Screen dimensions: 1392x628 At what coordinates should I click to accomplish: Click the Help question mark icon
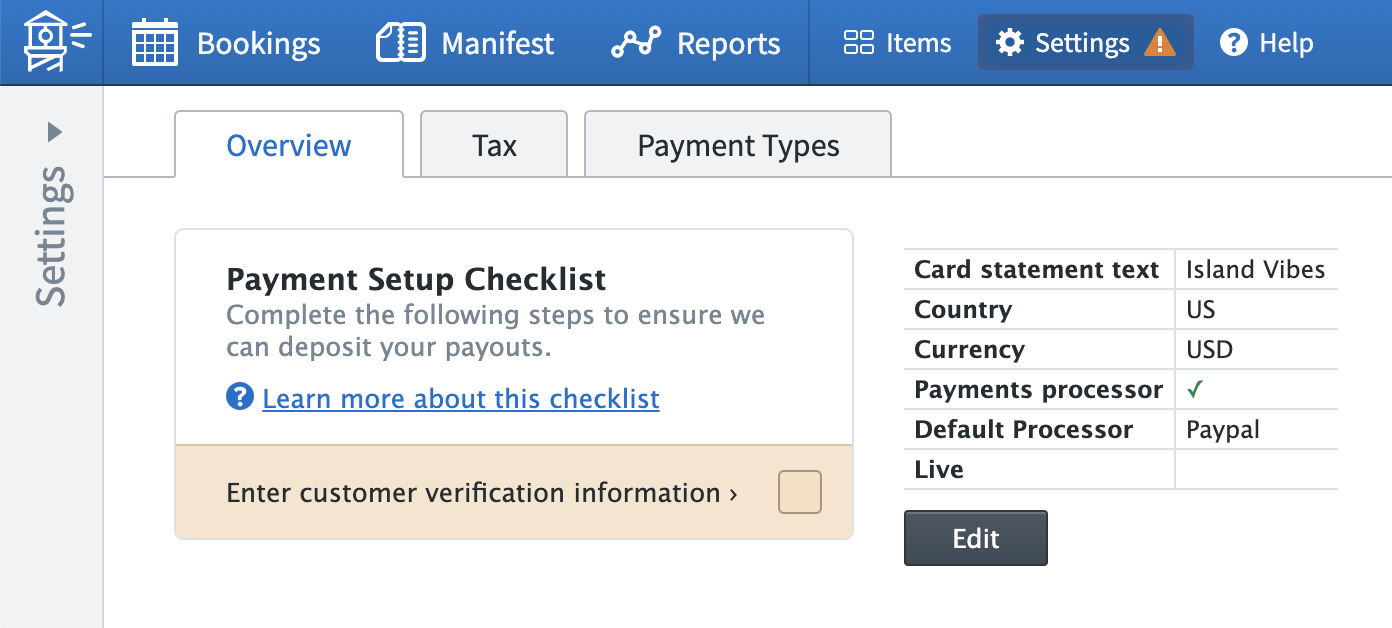pyautogui.click(x=1234, y=43)
